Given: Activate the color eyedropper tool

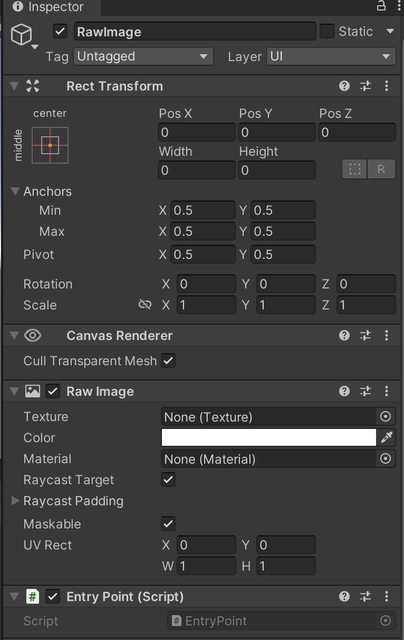Looking at the screenshot, I should tap(386, 438).
